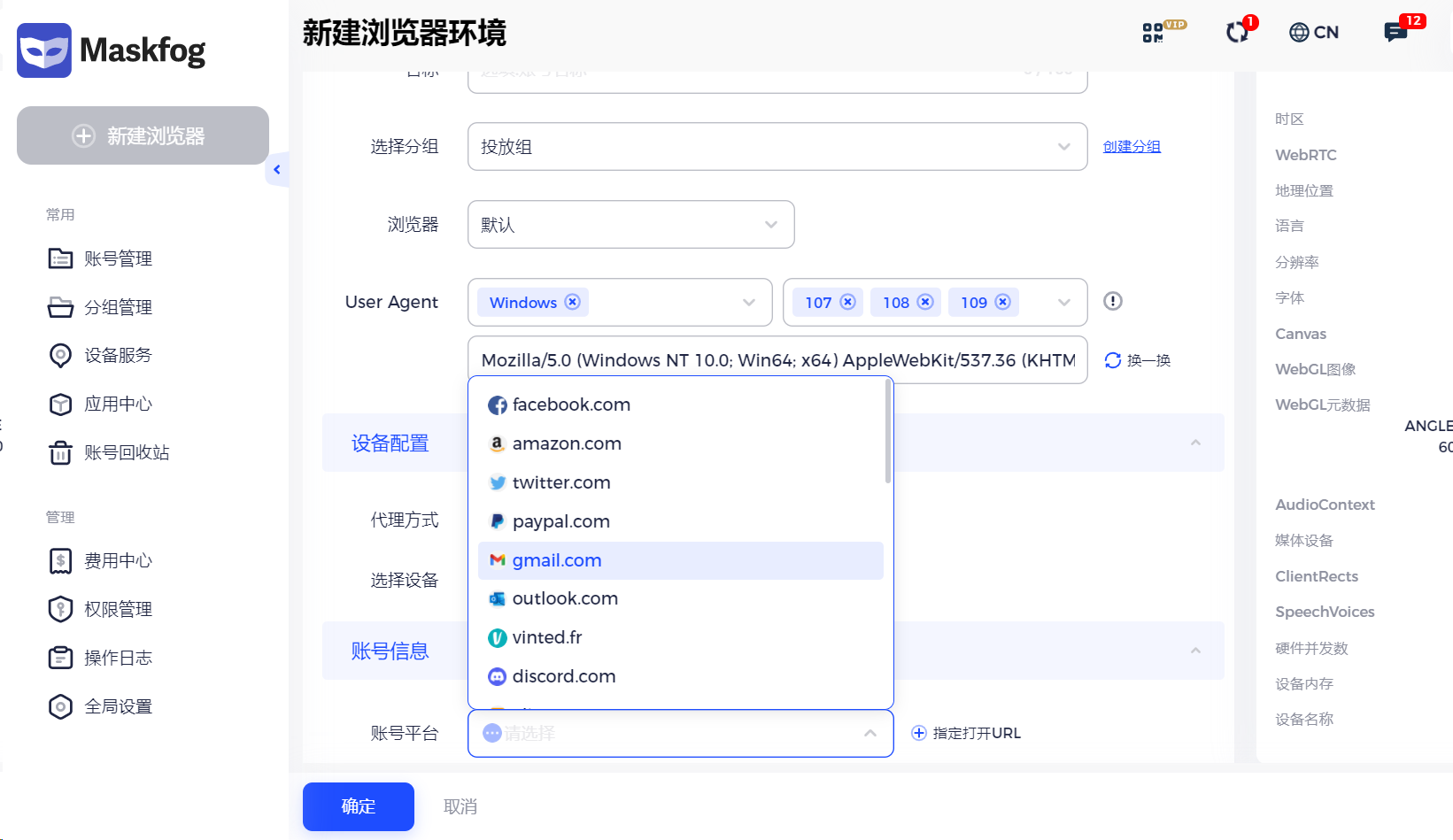The image size is (1453, 840).
Task: Open the 浏览器 默认 dropdown
Action: click(x=631, y=224)
